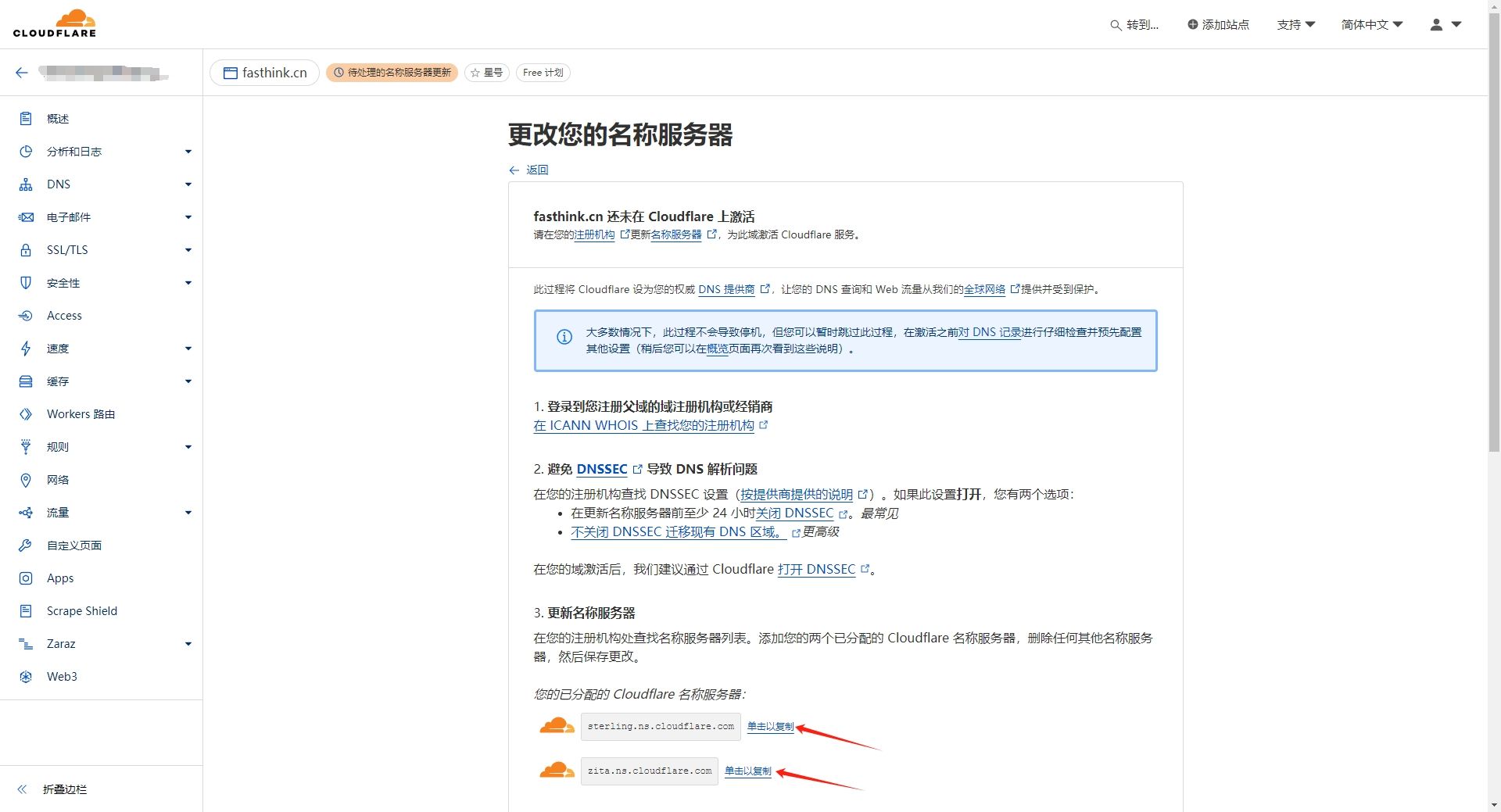Click the Access icon in sidebar

[x=26, y=316]
